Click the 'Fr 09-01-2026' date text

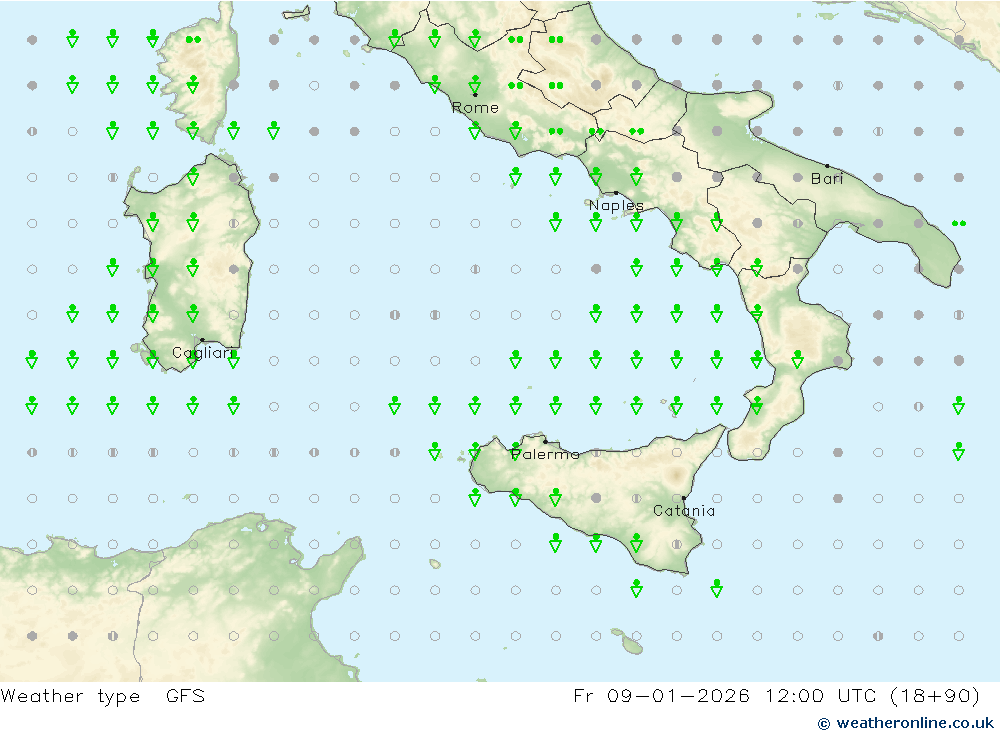pyautogui.click(x=661, y=695)
